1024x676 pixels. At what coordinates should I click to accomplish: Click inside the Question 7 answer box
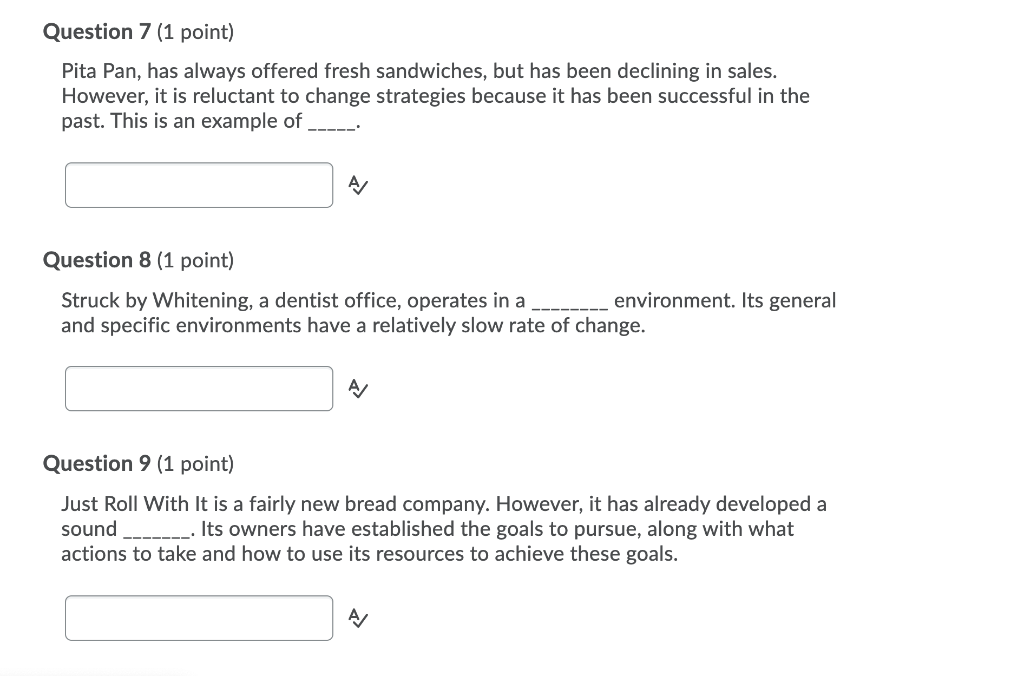point(198,184)
